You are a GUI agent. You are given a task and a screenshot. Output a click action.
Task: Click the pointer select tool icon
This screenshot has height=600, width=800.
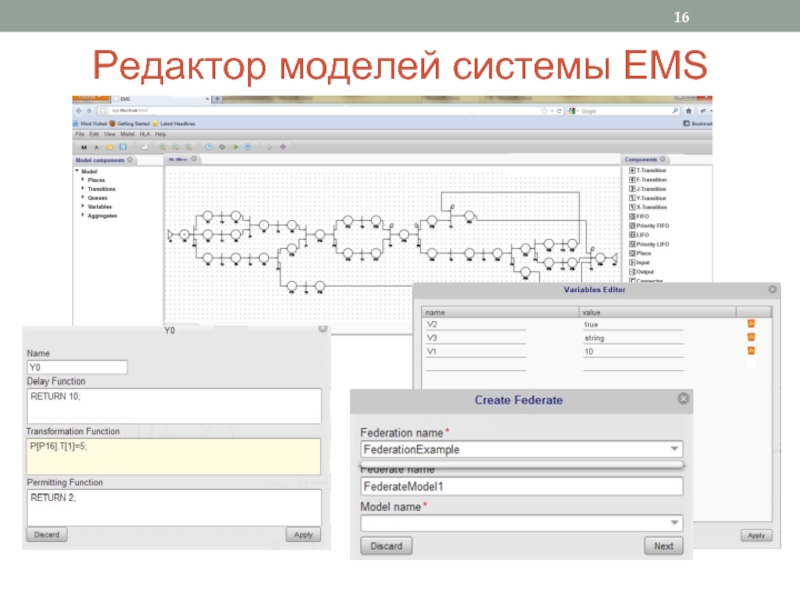coord(269,147)
